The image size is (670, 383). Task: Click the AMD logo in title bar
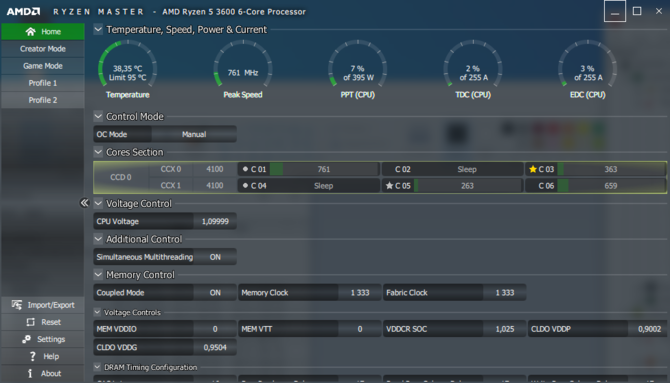point(23,12)
